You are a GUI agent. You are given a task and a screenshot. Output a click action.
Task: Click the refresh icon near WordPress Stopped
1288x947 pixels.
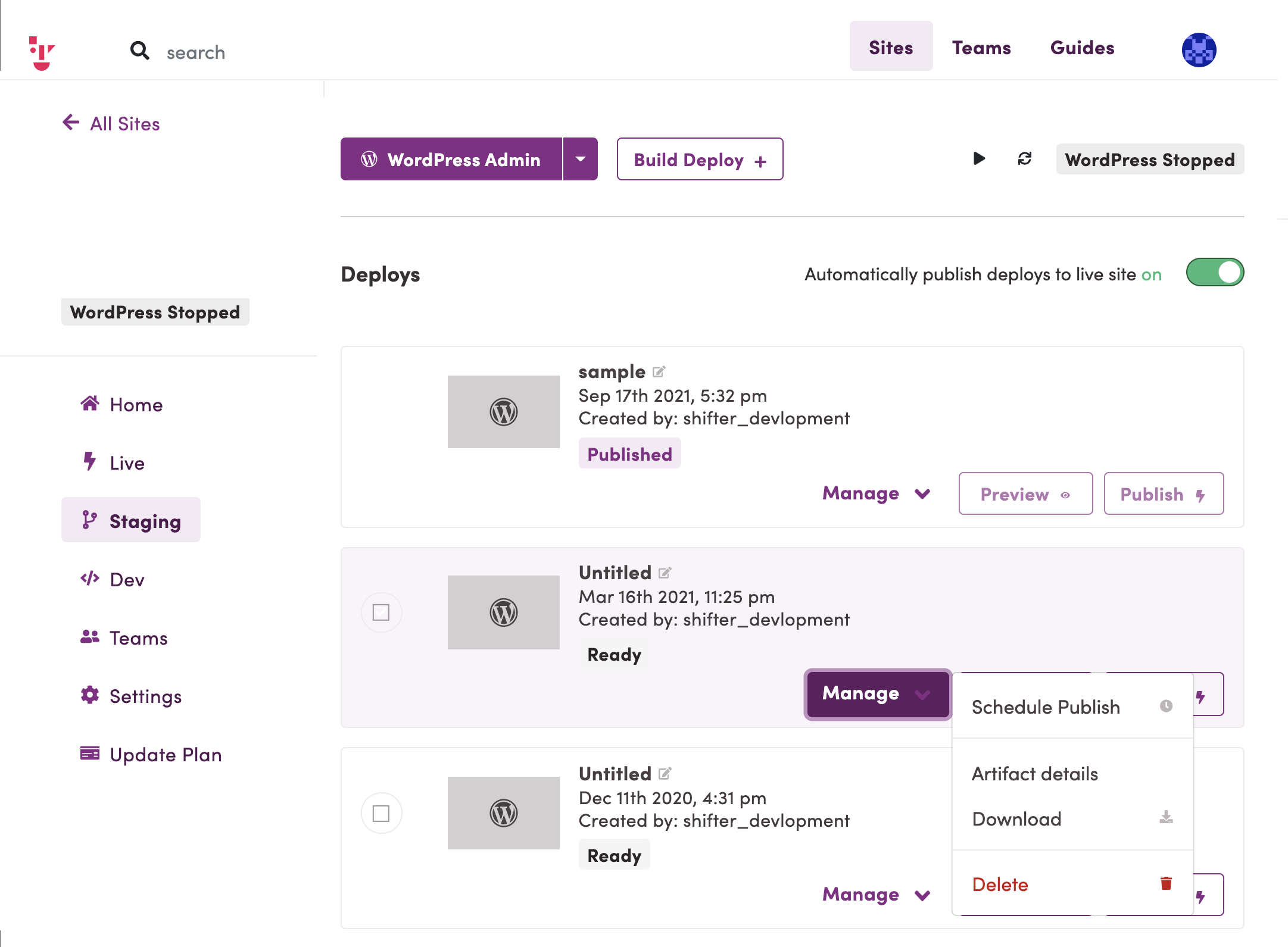click(1025, 158)
